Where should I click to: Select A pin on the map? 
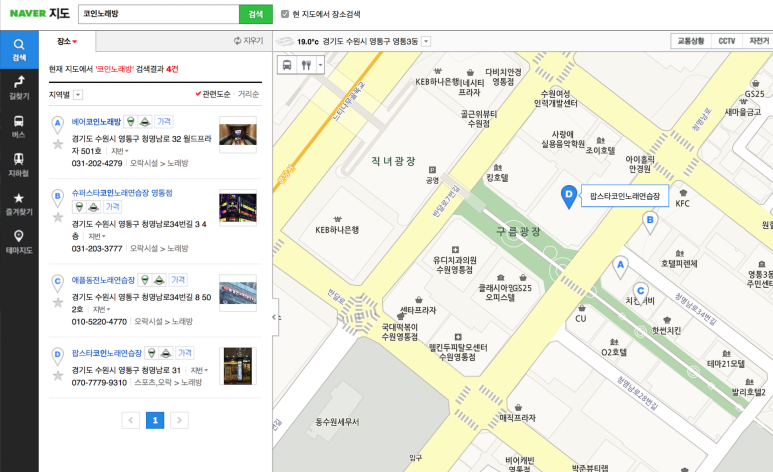620,267
